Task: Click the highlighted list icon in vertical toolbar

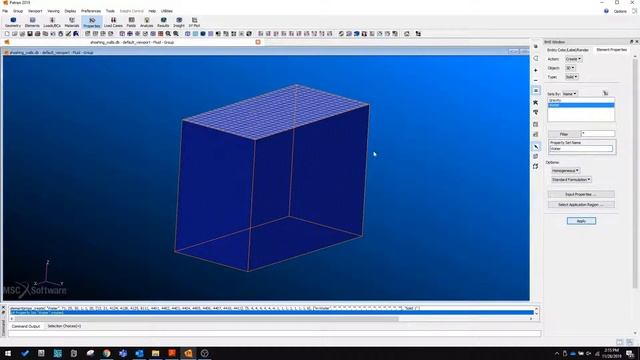Action: pyautogui.click(x=536, y=91)
